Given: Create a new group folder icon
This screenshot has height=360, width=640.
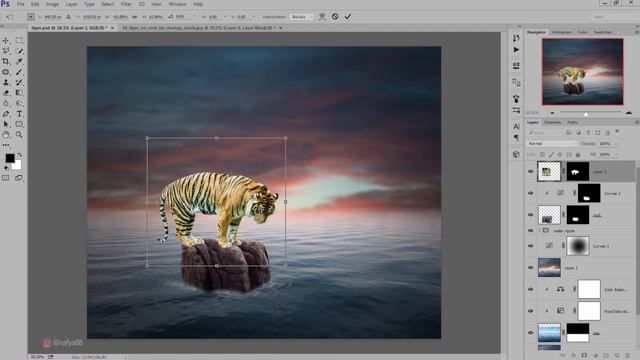Looking at the screenshot, I should [606, 356].
